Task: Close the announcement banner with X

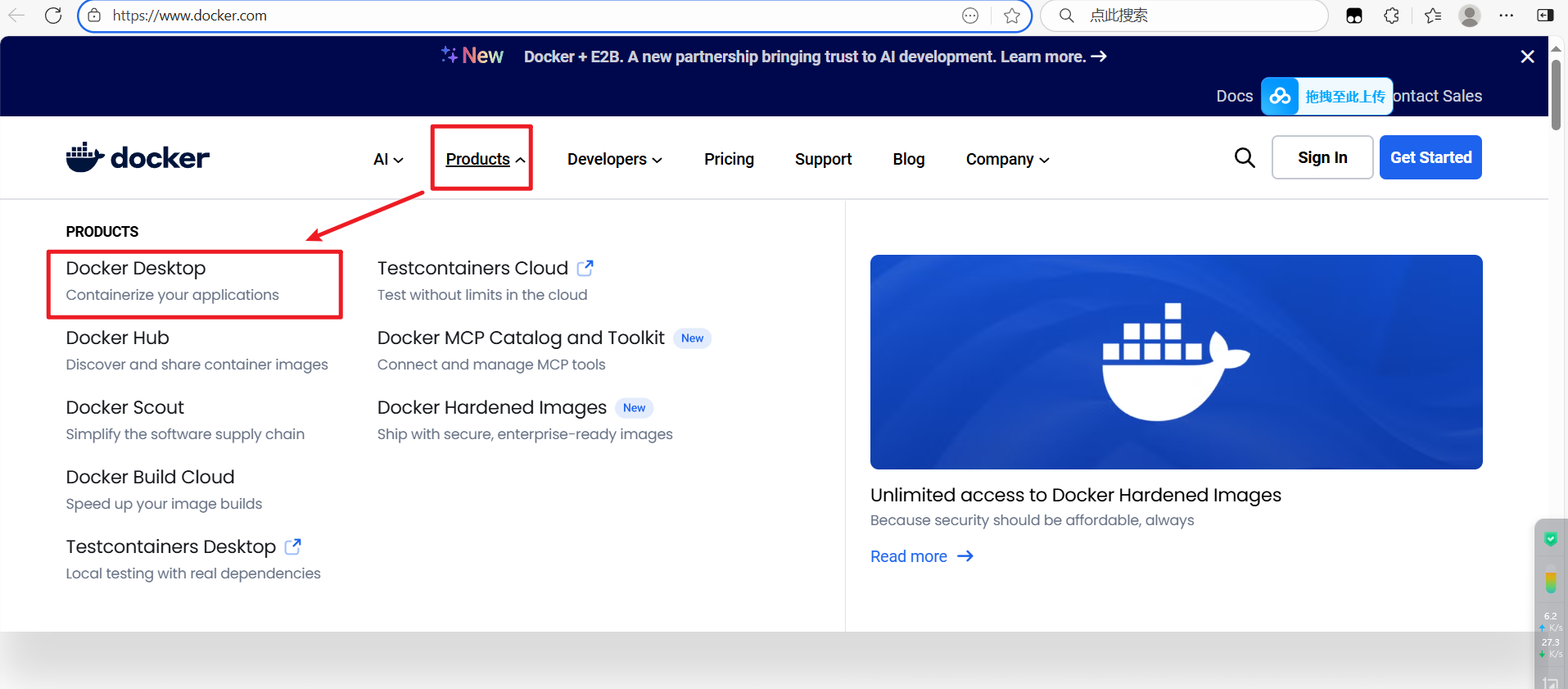Action: (1527, 57)
